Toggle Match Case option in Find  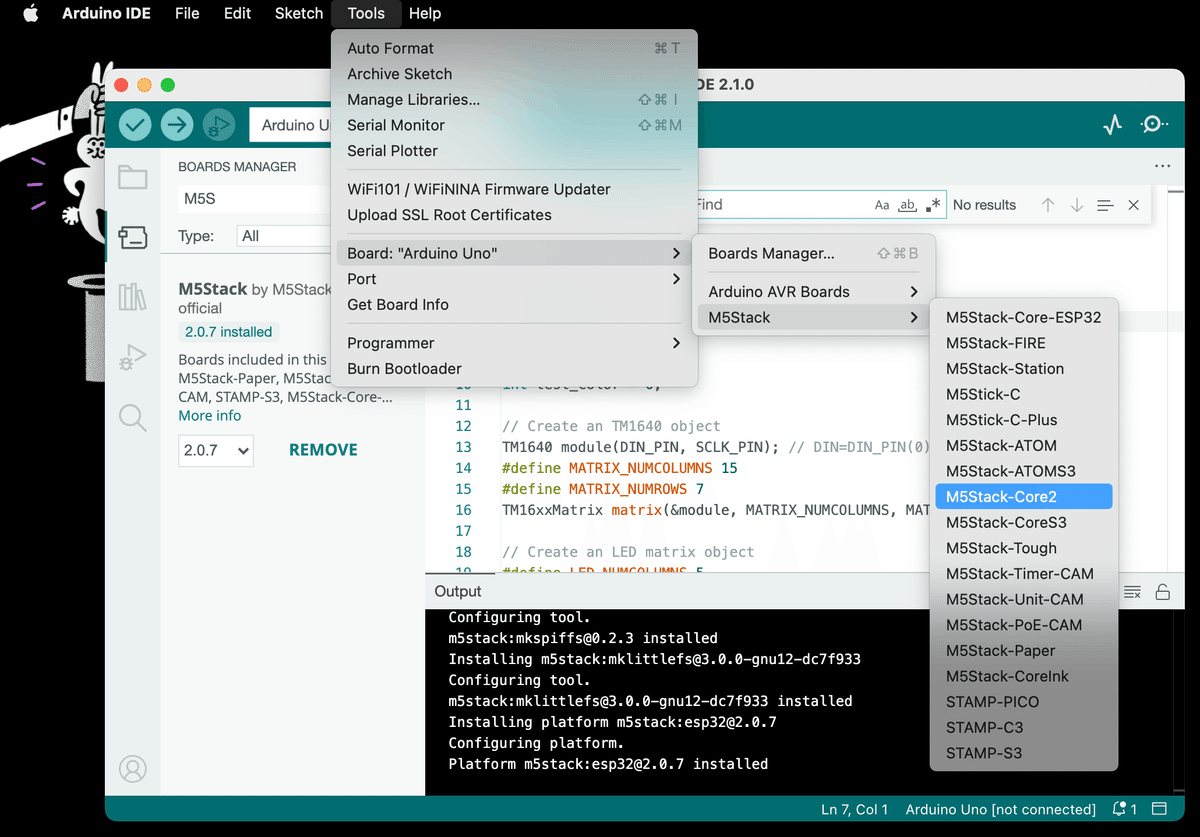[882, 205]
